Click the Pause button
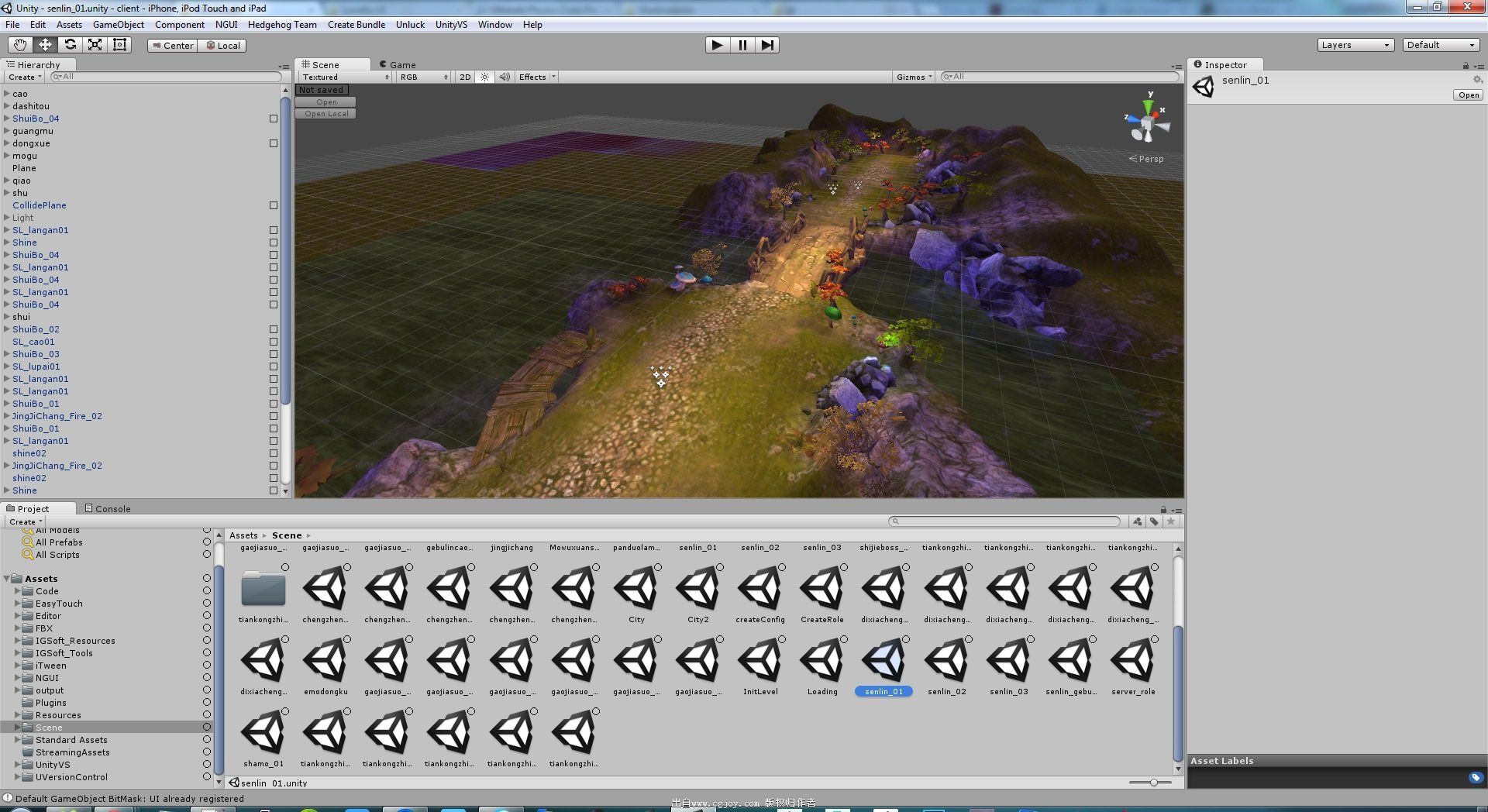 tap(742, 45)
